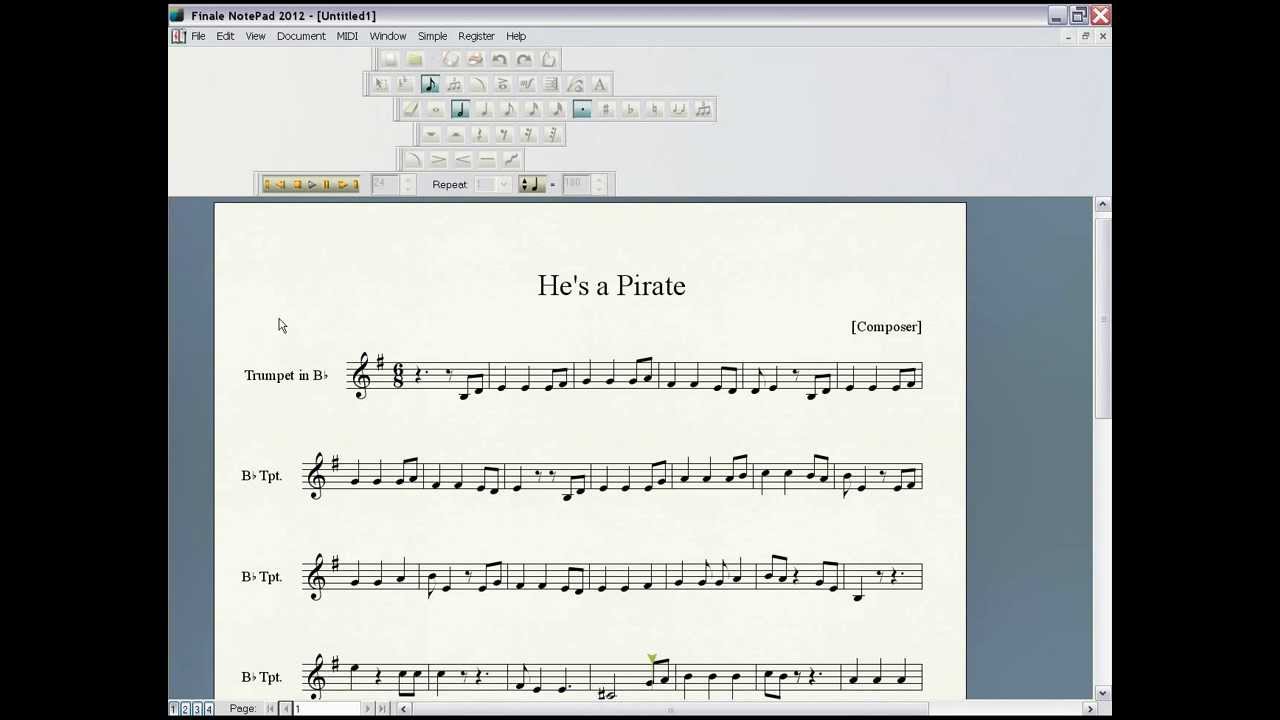Apply the sharp accidental icon
Viewport: 1280px width, 720px height.
(605, 109)
